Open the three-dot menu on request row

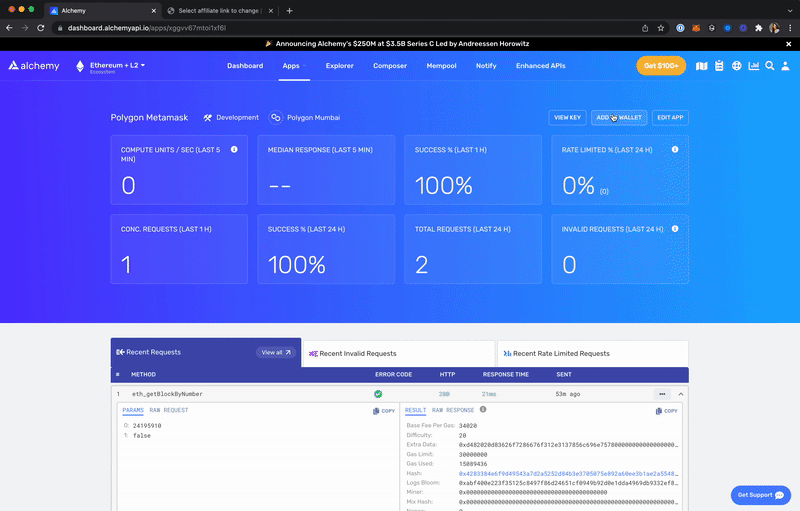click(x=661, y=394)
